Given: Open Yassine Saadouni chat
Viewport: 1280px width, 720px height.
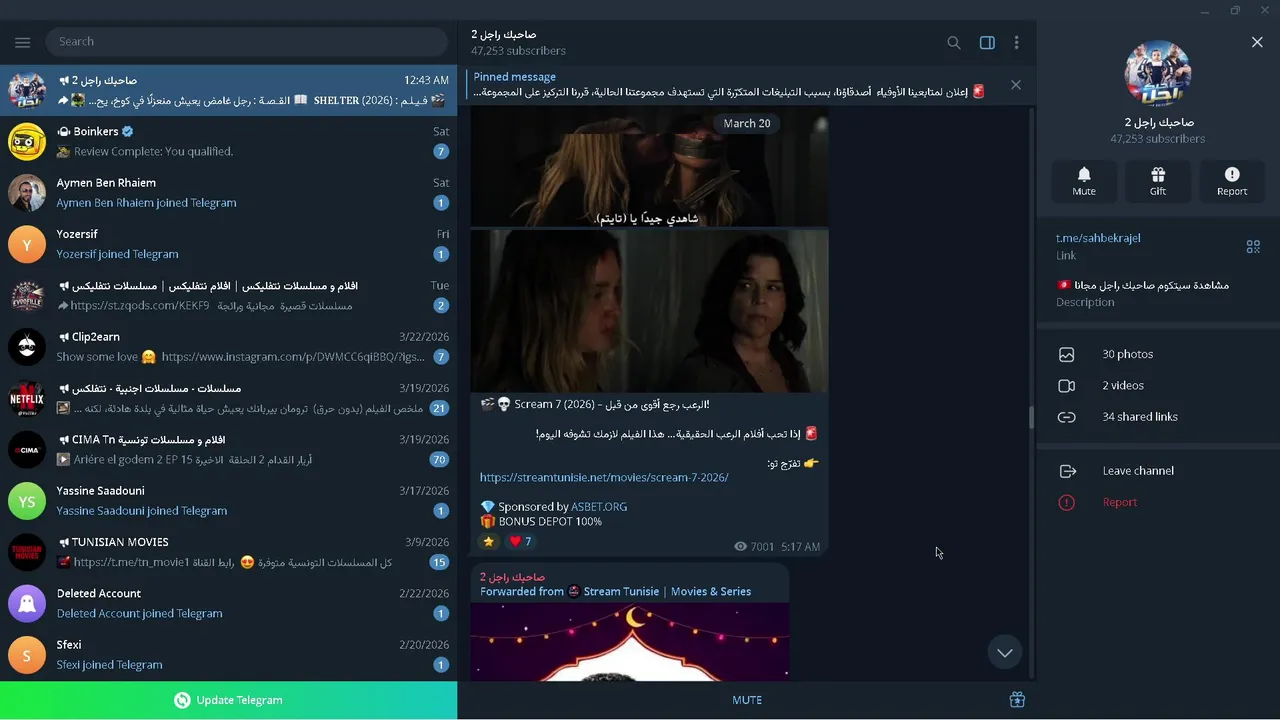Looking at the screenshot, I should 228,501.
